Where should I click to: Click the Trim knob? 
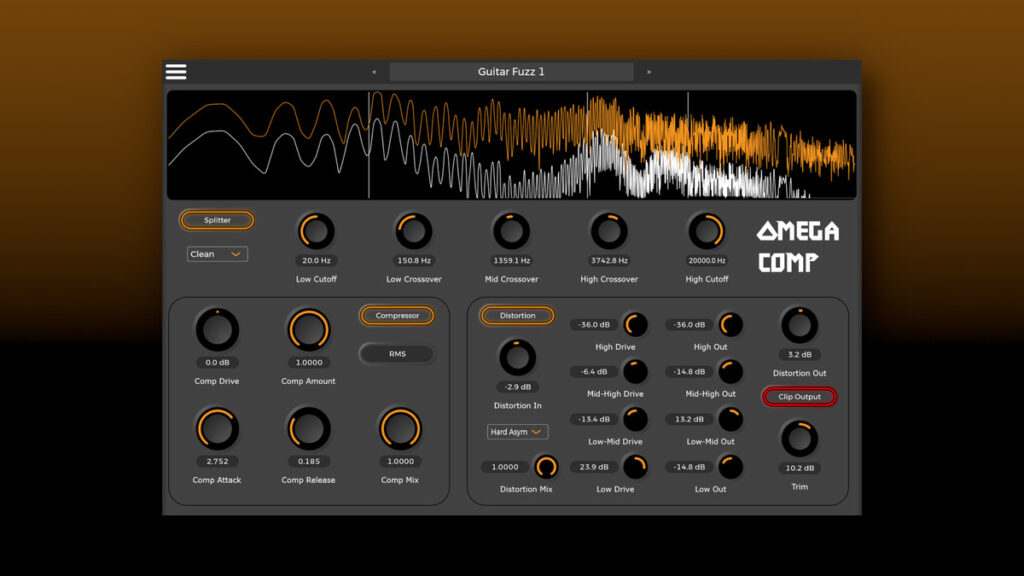(799, 439)
